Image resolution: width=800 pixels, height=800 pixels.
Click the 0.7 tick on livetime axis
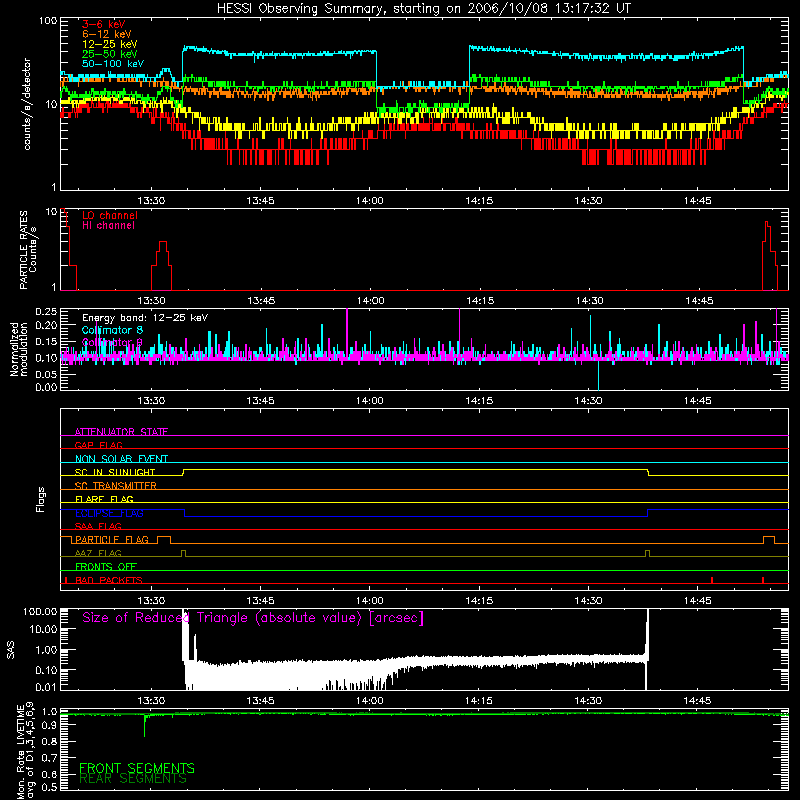(49, 758)
